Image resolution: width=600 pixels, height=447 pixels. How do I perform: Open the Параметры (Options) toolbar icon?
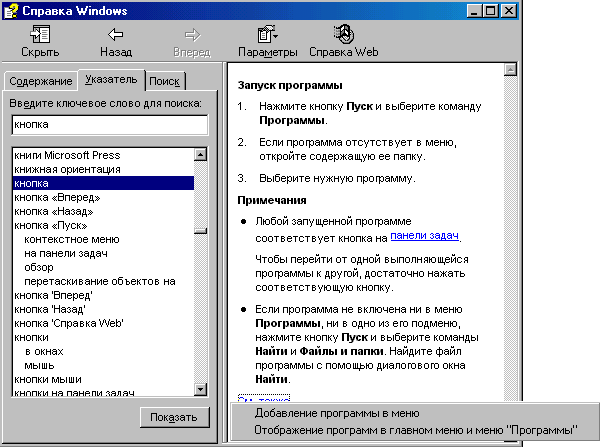tap(267, 34)
